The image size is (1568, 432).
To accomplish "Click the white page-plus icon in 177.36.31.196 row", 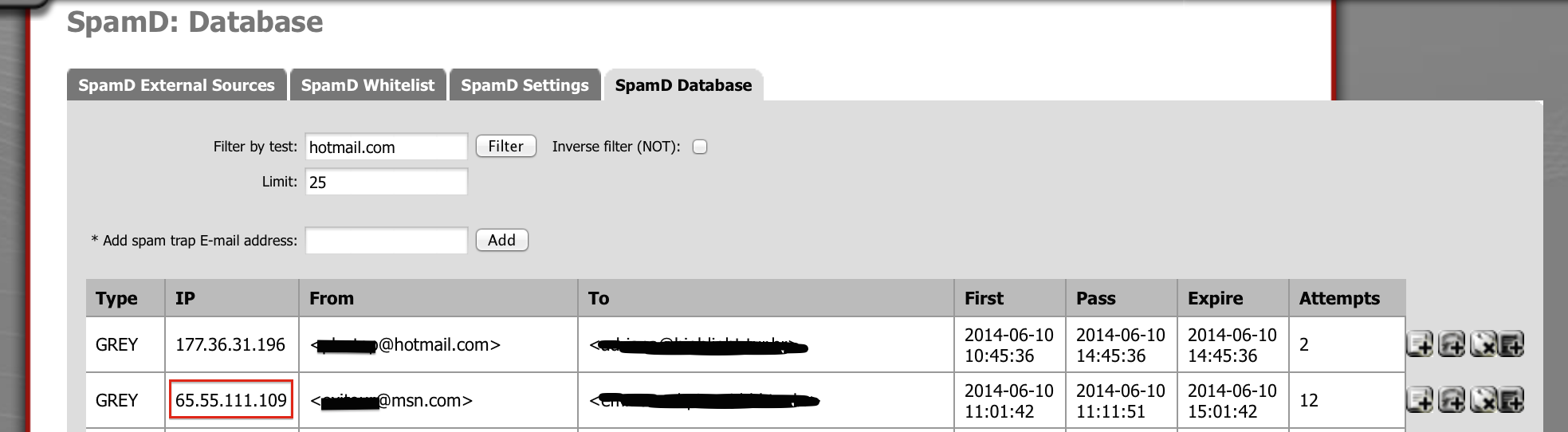I will 1419,344.
